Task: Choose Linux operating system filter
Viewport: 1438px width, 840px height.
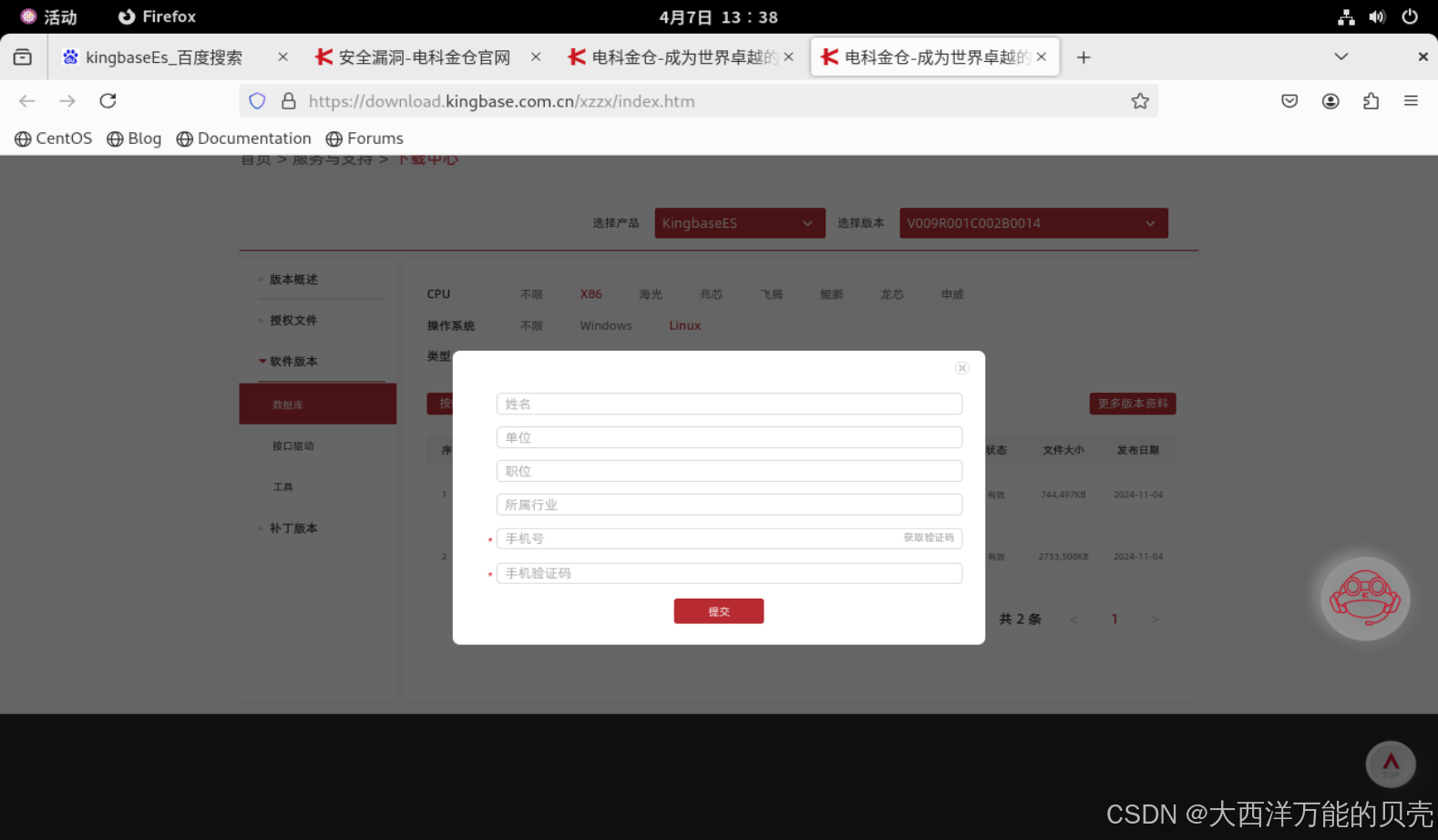Action: [685, 325]
